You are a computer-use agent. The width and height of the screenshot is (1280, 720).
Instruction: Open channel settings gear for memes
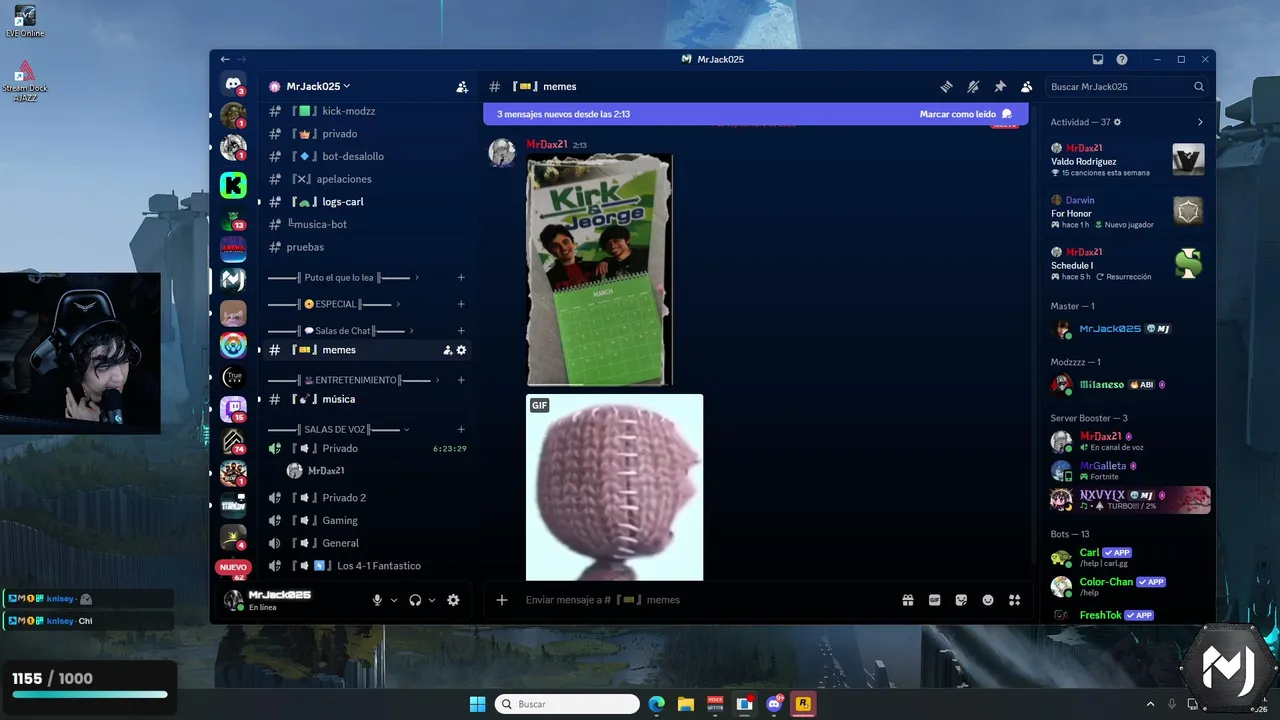pos(461,350)
